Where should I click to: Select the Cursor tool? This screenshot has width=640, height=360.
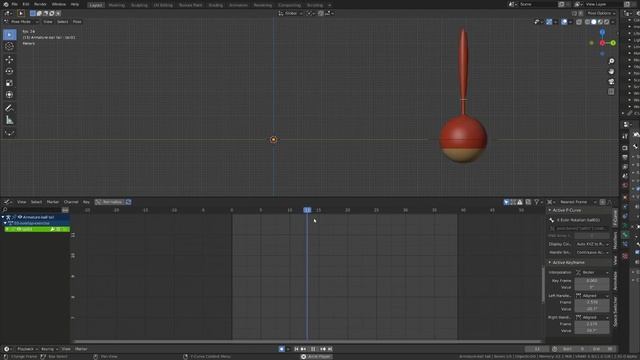9,47
